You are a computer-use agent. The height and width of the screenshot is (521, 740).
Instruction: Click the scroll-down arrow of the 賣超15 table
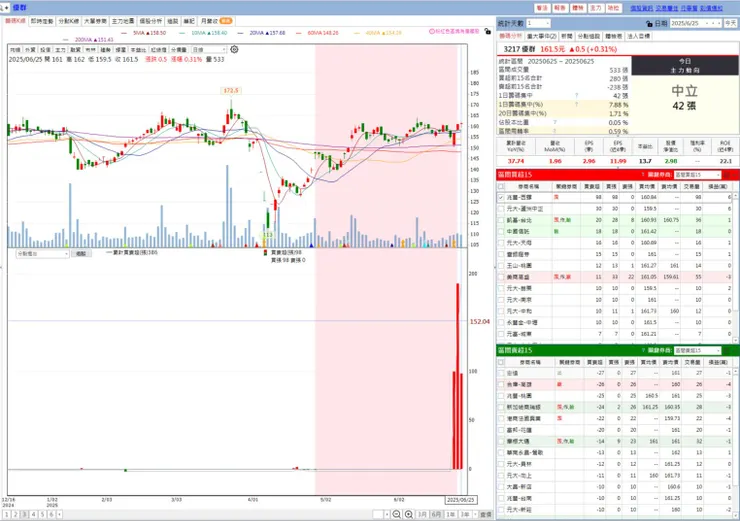736,513
